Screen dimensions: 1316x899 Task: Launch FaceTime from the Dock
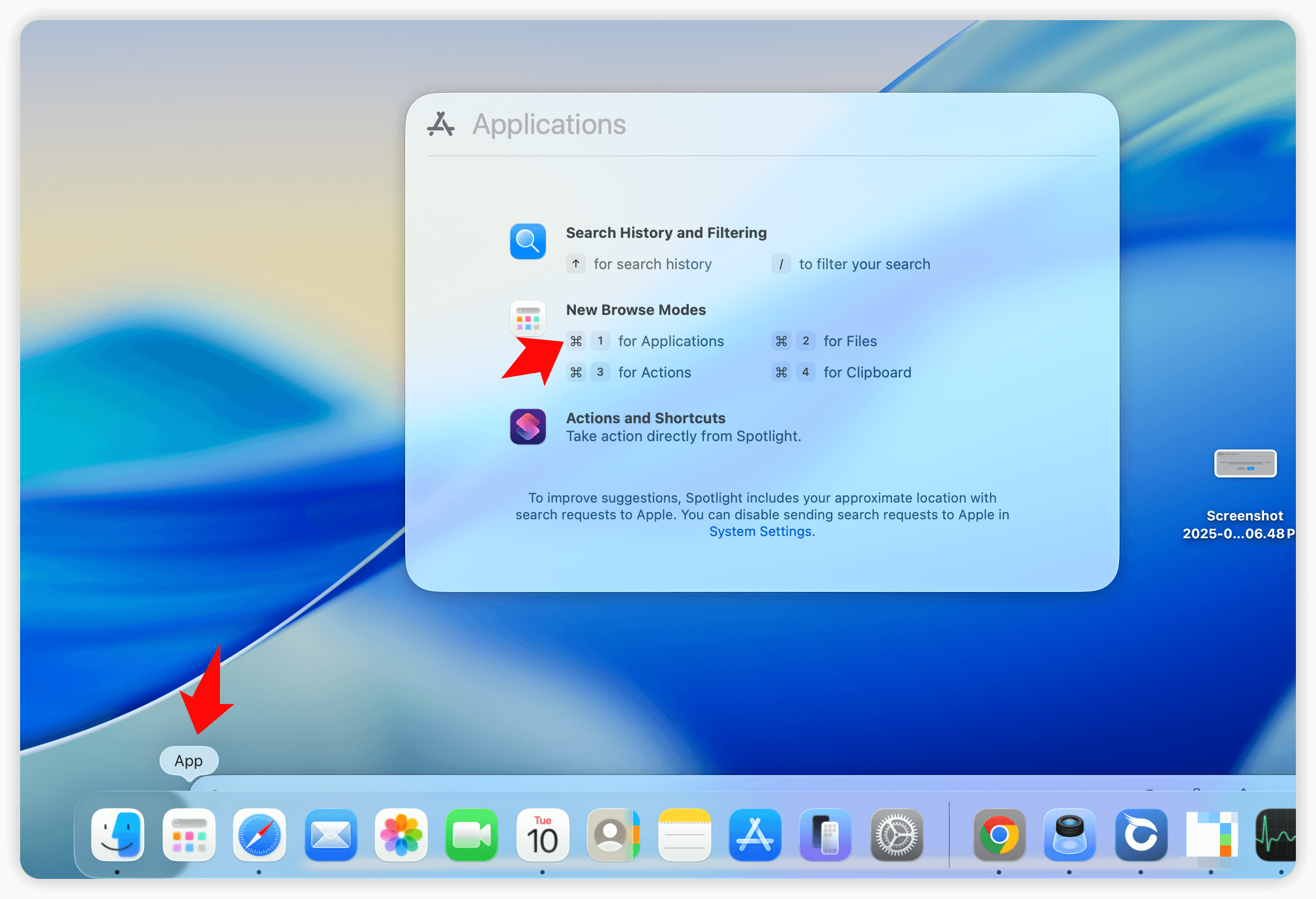pos(472,835)
